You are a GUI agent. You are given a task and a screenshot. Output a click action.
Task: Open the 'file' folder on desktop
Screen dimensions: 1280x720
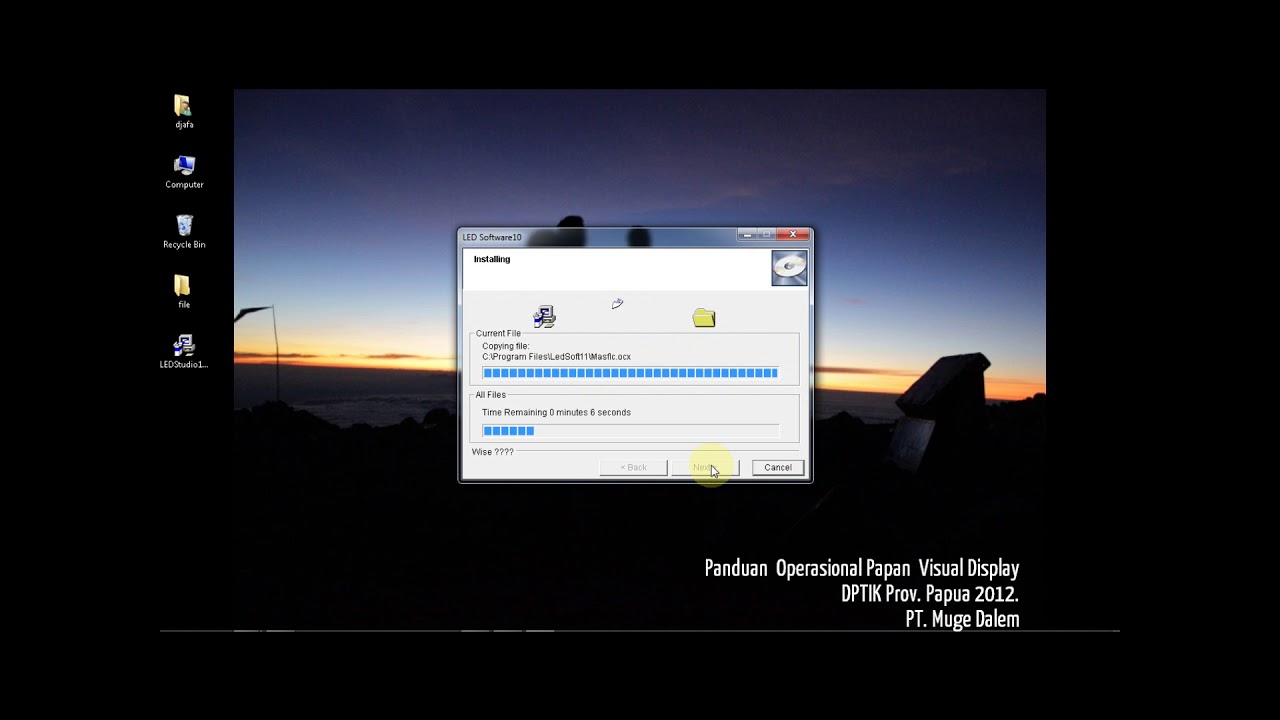point(184,292)
